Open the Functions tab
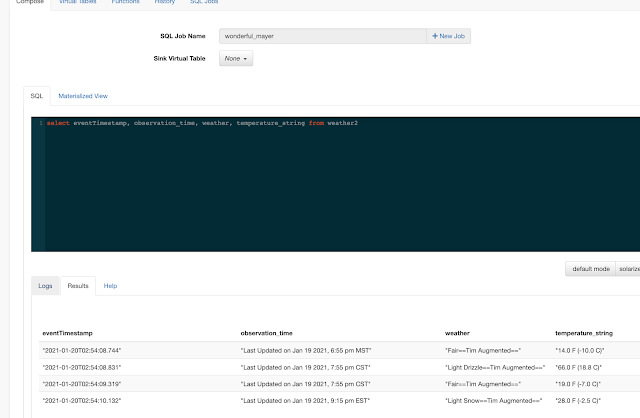Image resolution: width=640 pixels, height=418 pixels. 126,3
